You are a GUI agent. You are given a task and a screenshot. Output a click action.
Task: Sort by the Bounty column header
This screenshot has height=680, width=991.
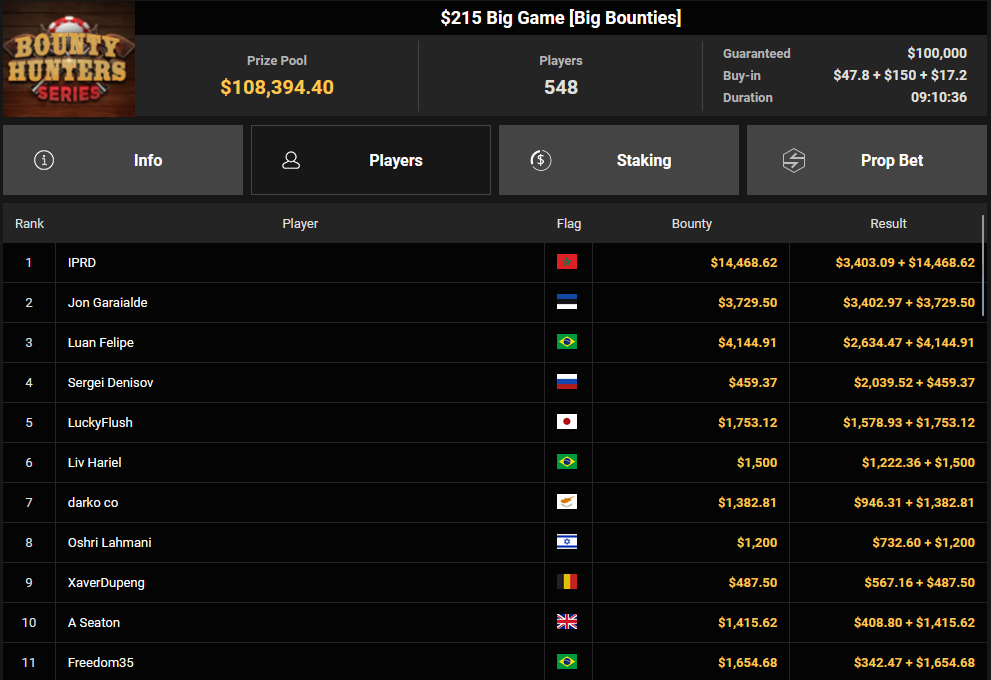click(x=691, y=224)
